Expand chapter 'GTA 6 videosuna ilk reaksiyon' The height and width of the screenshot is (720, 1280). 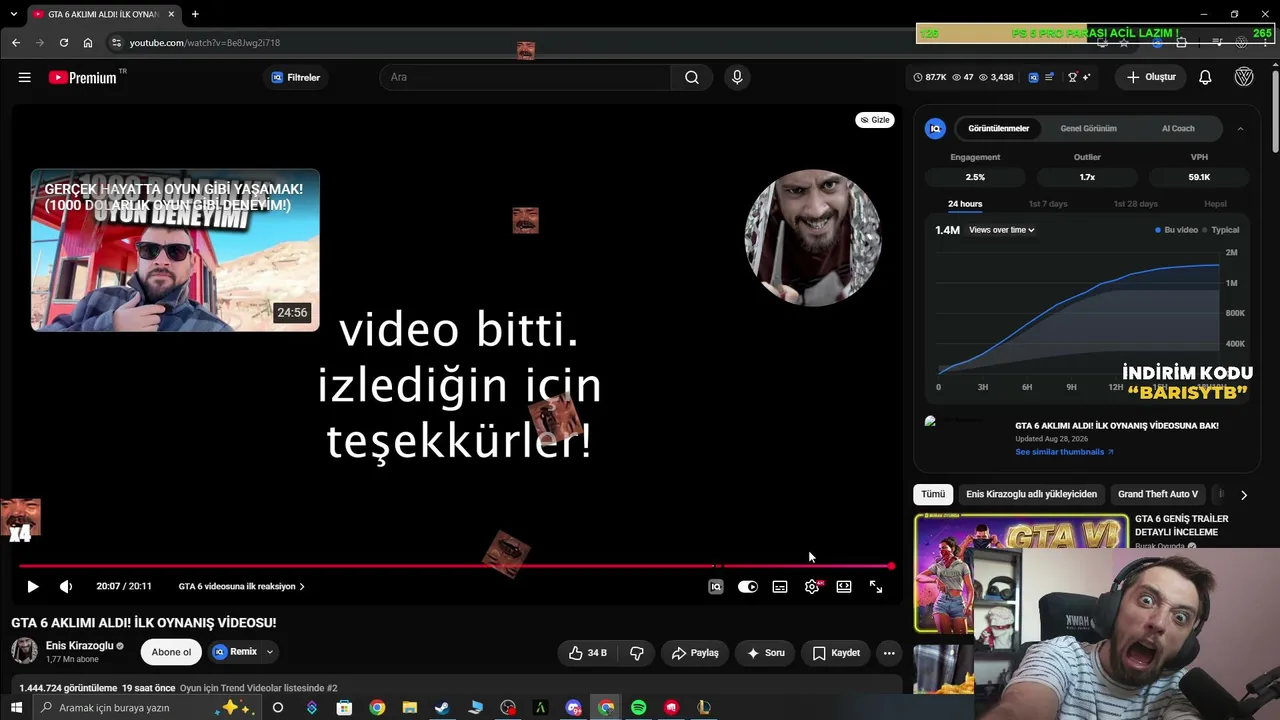click(x=242, y=587)
